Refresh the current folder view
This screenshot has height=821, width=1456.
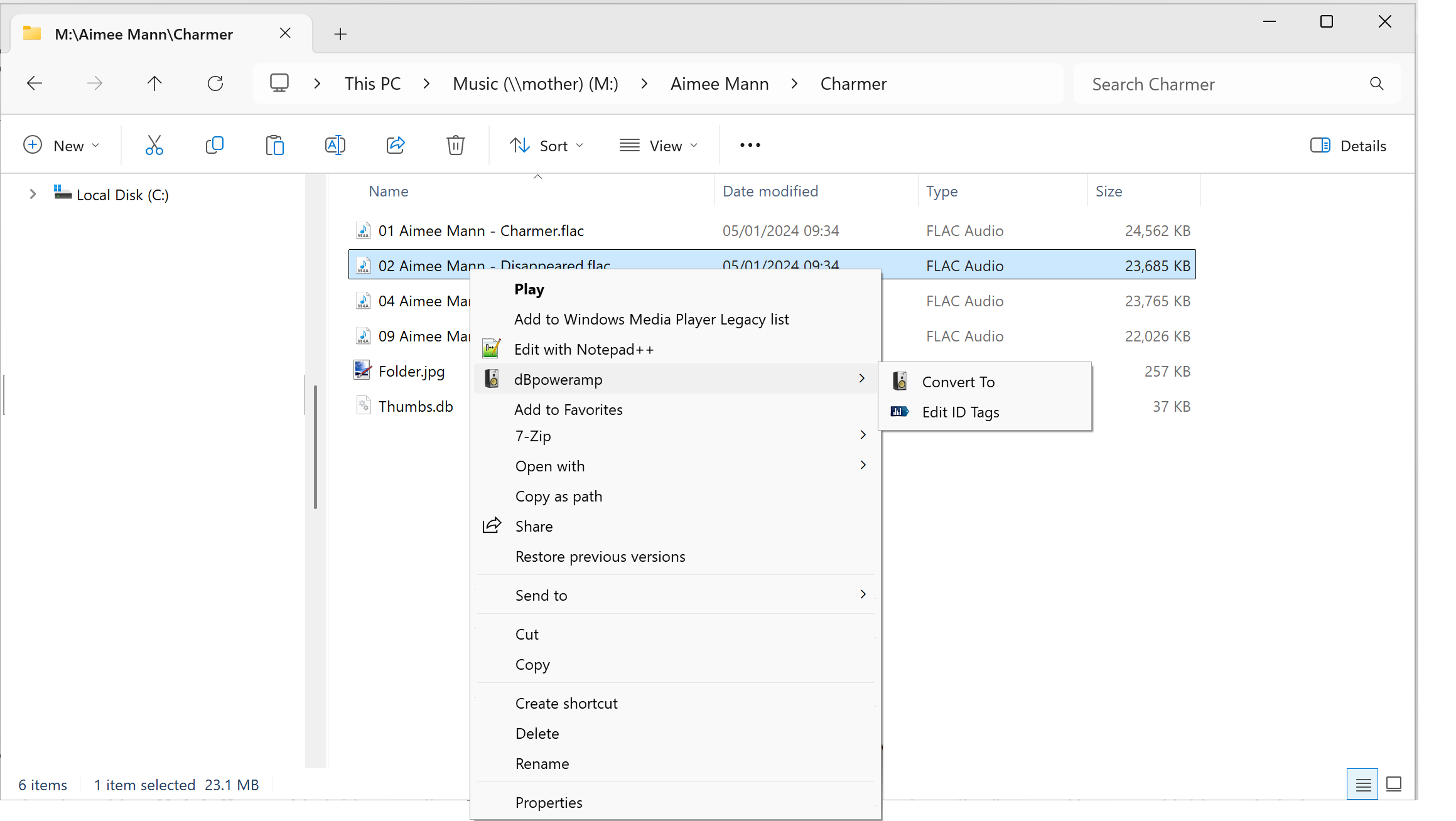215,83
